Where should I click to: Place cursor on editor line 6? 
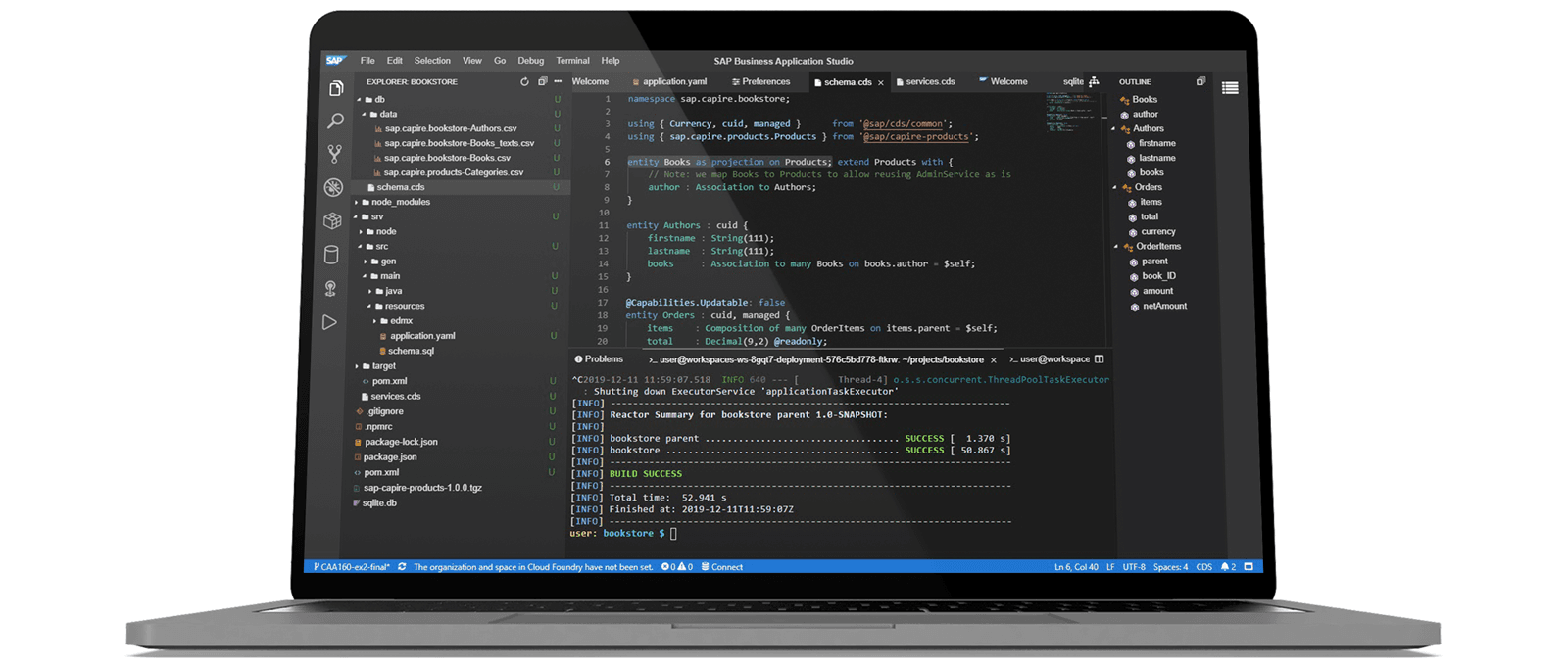pos(789,163)
